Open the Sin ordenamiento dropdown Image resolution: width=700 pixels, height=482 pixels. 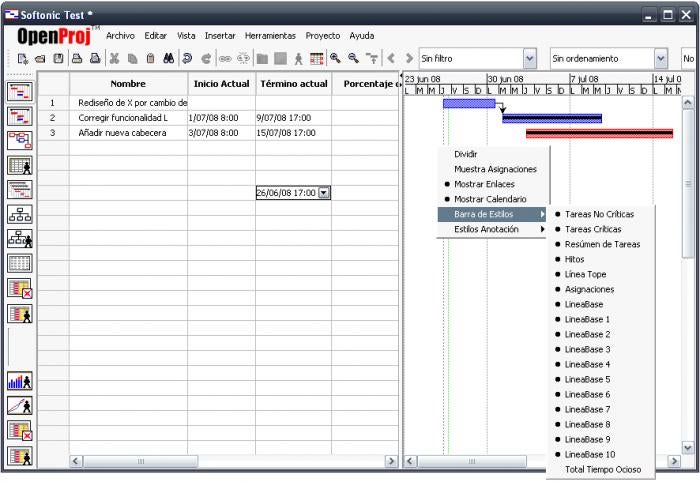click(661, 58)
